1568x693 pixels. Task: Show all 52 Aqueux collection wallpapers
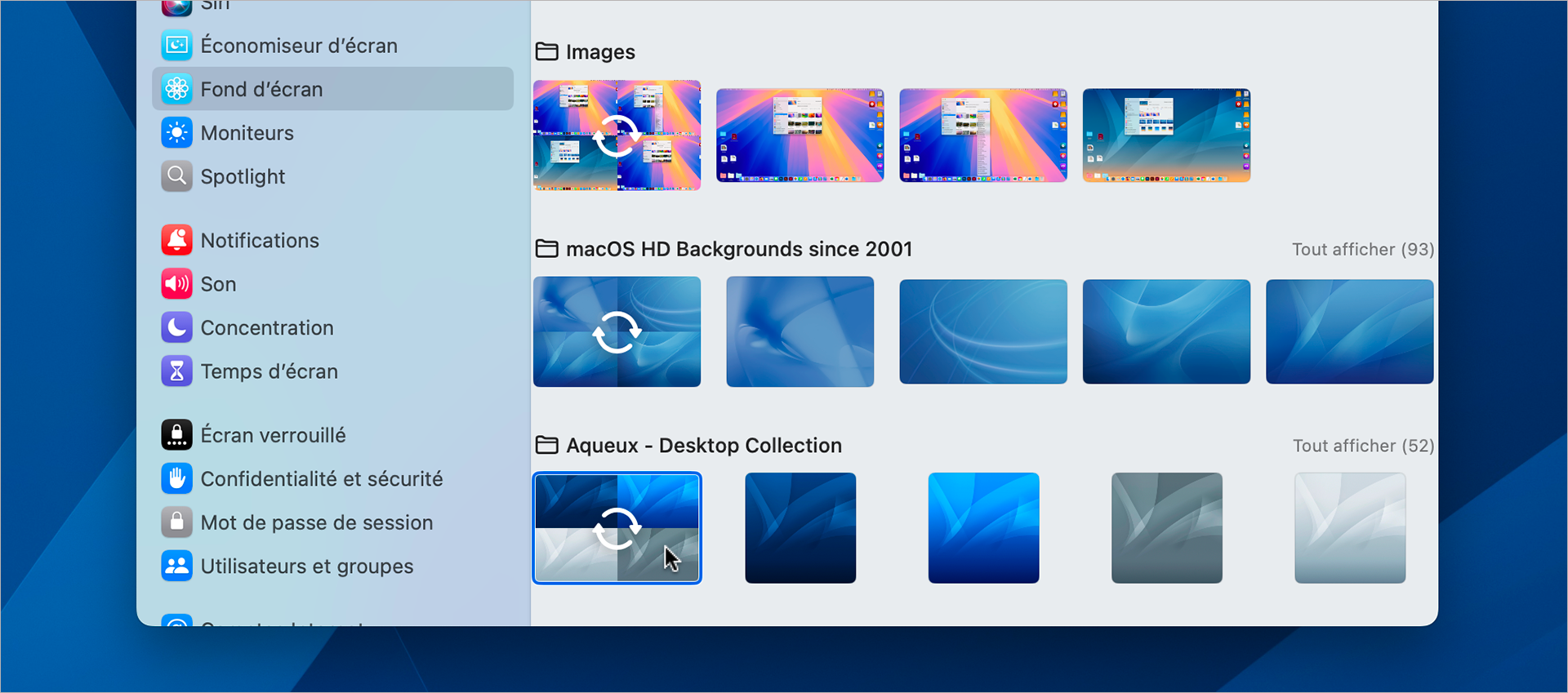[1363, 446]
